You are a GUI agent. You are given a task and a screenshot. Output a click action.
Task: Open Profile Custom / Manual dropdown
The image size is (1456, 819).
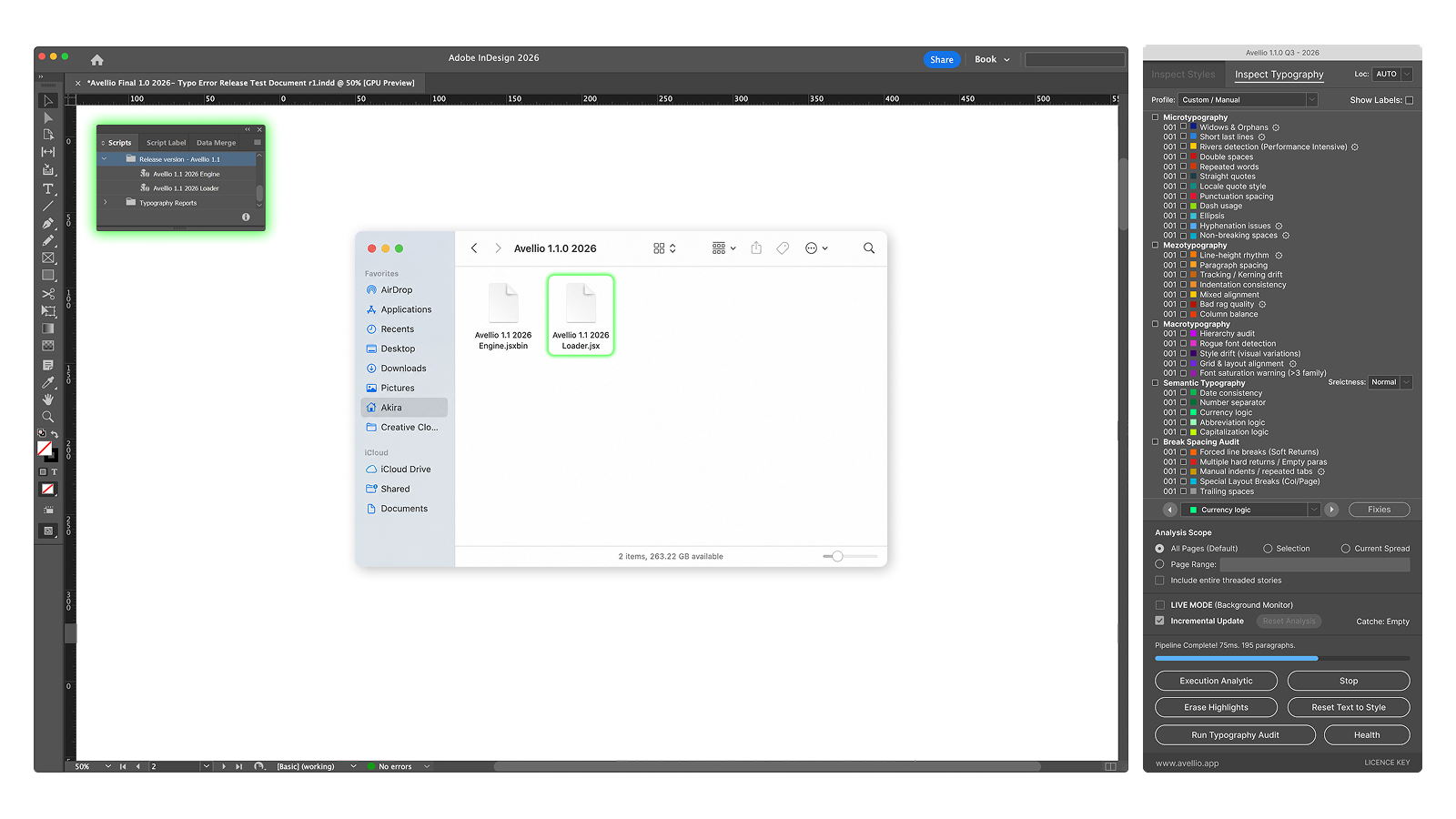click(1249, 100)
